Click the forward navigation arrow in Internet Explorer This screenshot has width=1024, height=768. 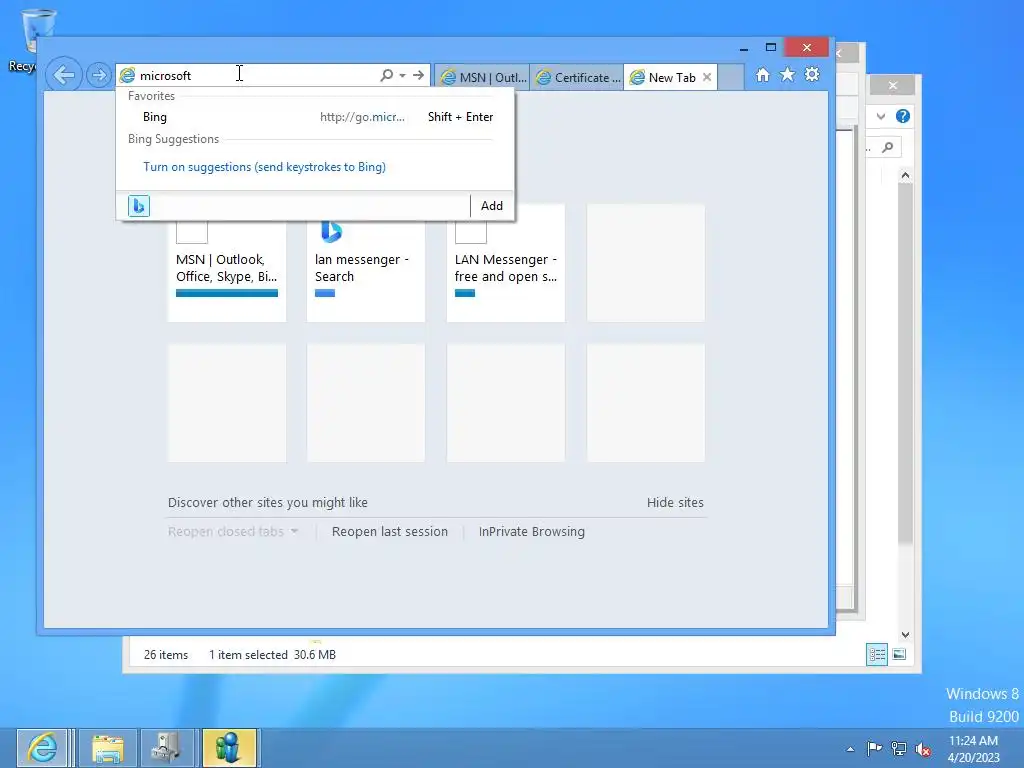pos(99,75)
